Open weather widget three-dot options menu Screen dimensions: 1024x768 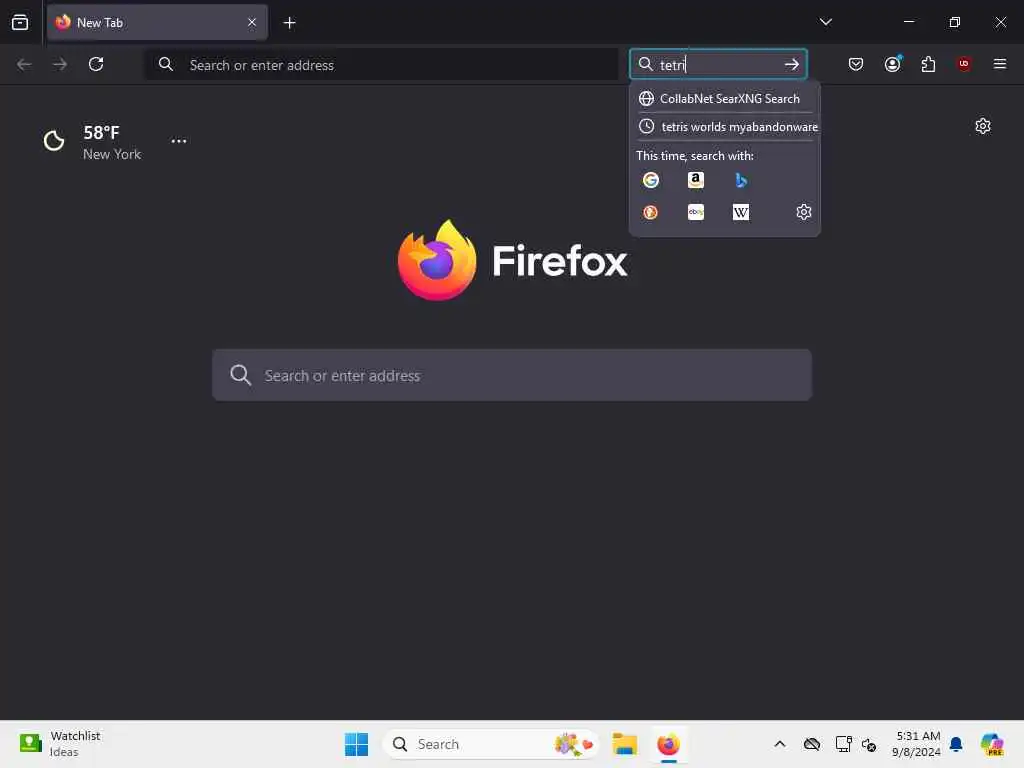click(x=178, y=141)
